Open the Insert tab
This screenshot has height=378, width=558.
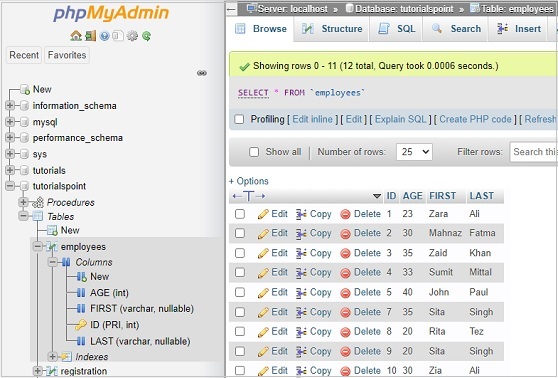(x=519, y=29)
